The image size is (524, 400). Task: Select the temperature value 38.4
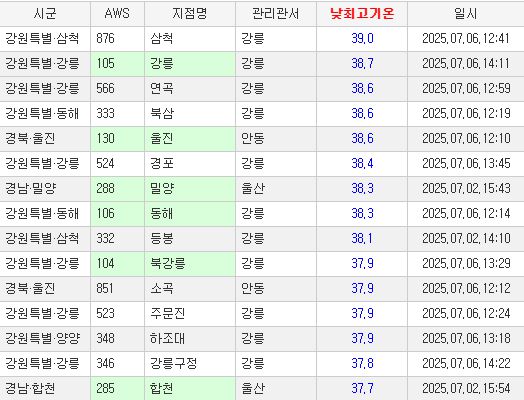(x=362, y=163)
